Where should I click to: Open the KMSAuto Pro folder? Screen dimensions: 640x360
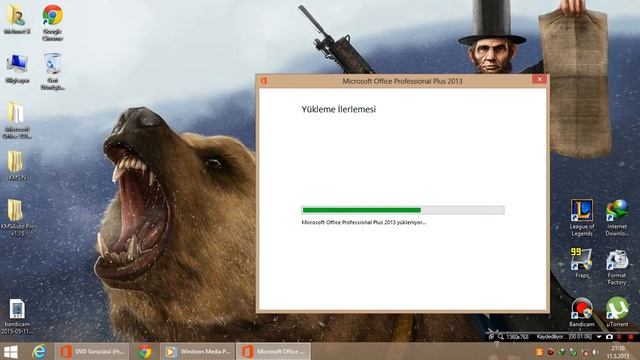tap(18, 218)
